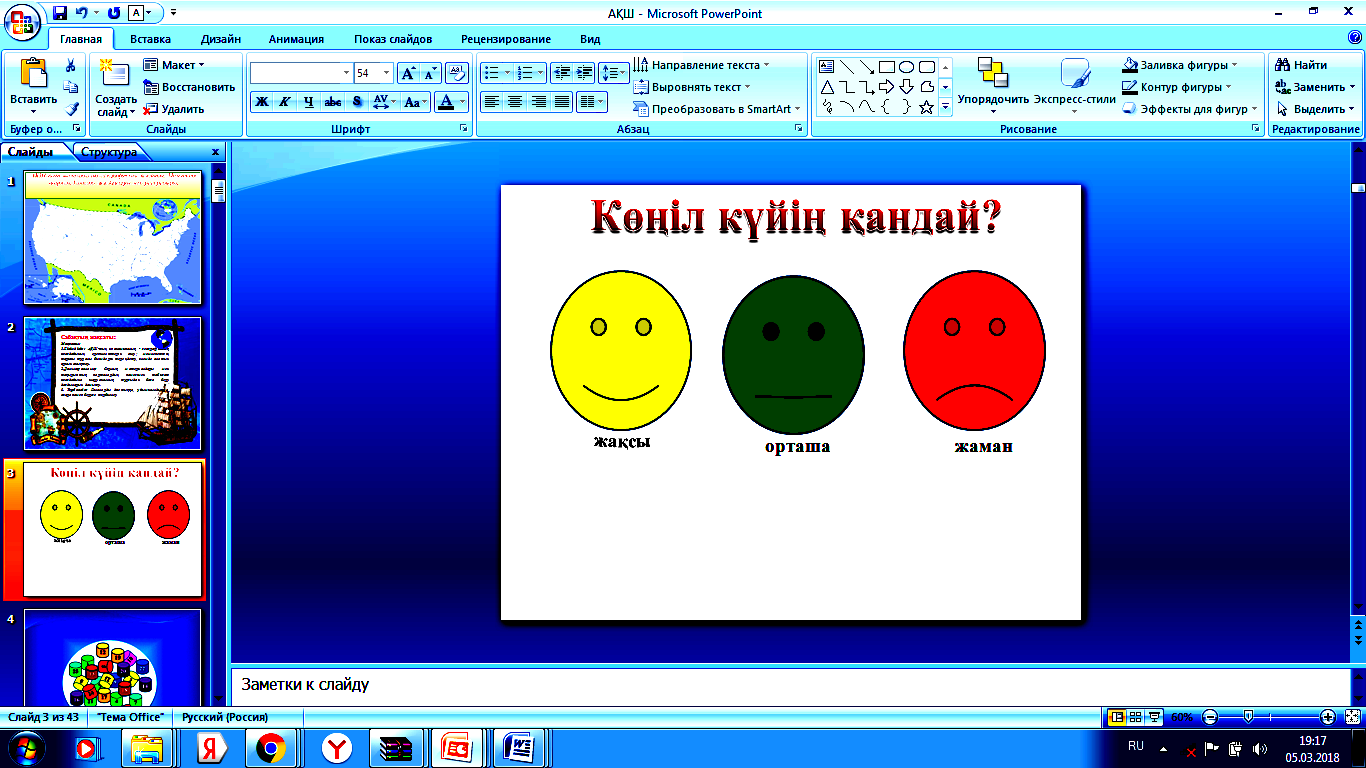Increase font size with the large A icon
Image resolution: width=1366 pixels, height=768 pixels.
pyautogui.click(x=408, y=73)
